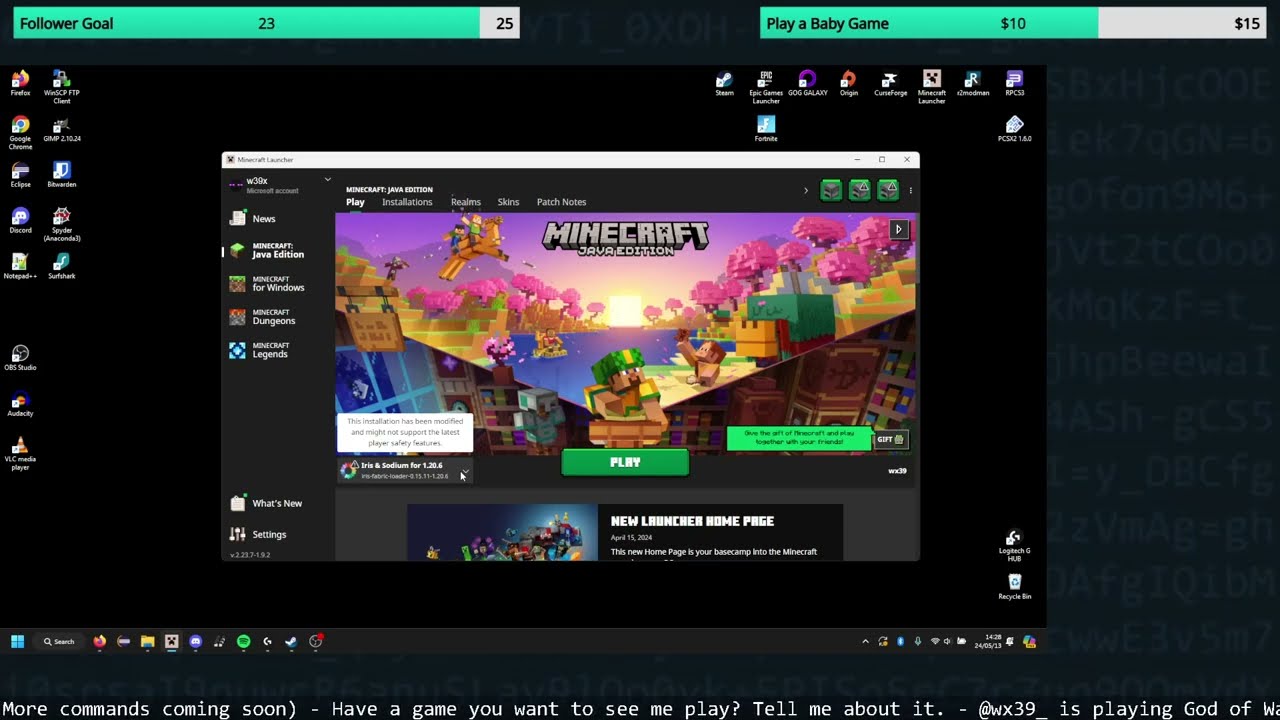Select Minecraft: Java Edition in sidebar
Screen dimensions: 1280x720
coord(267,251)
